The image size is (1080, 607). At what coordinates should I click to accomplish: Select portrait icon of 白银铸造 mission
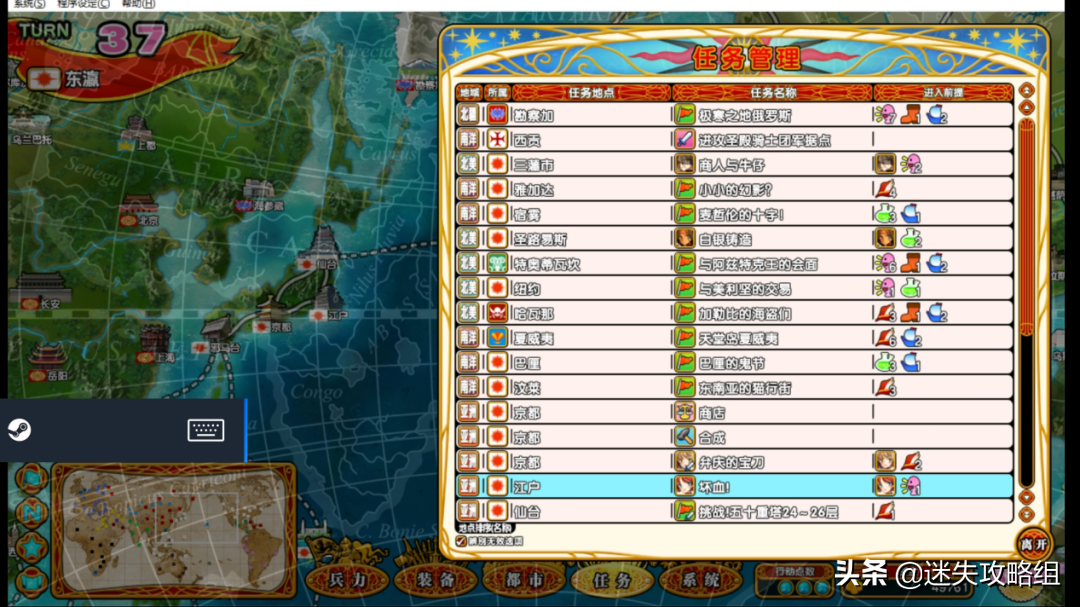(685, 239)
